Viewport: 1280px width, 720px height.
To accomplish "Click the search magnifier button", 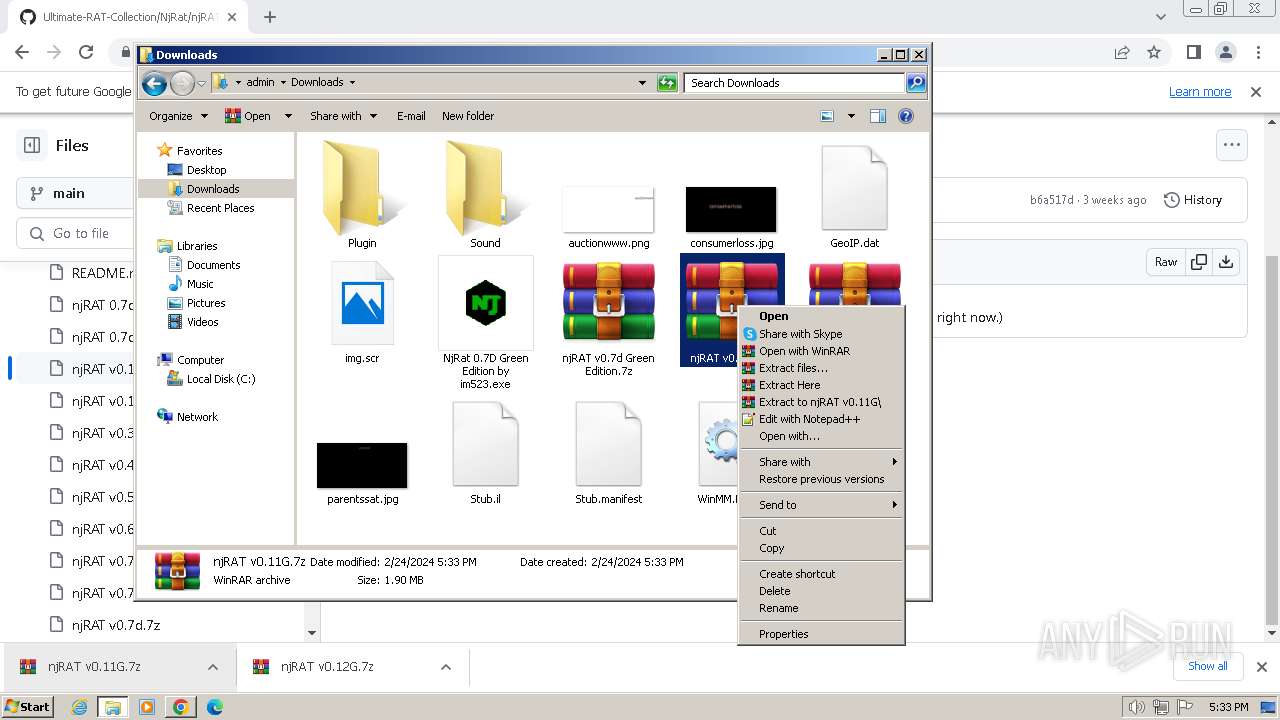I will 916,83.
